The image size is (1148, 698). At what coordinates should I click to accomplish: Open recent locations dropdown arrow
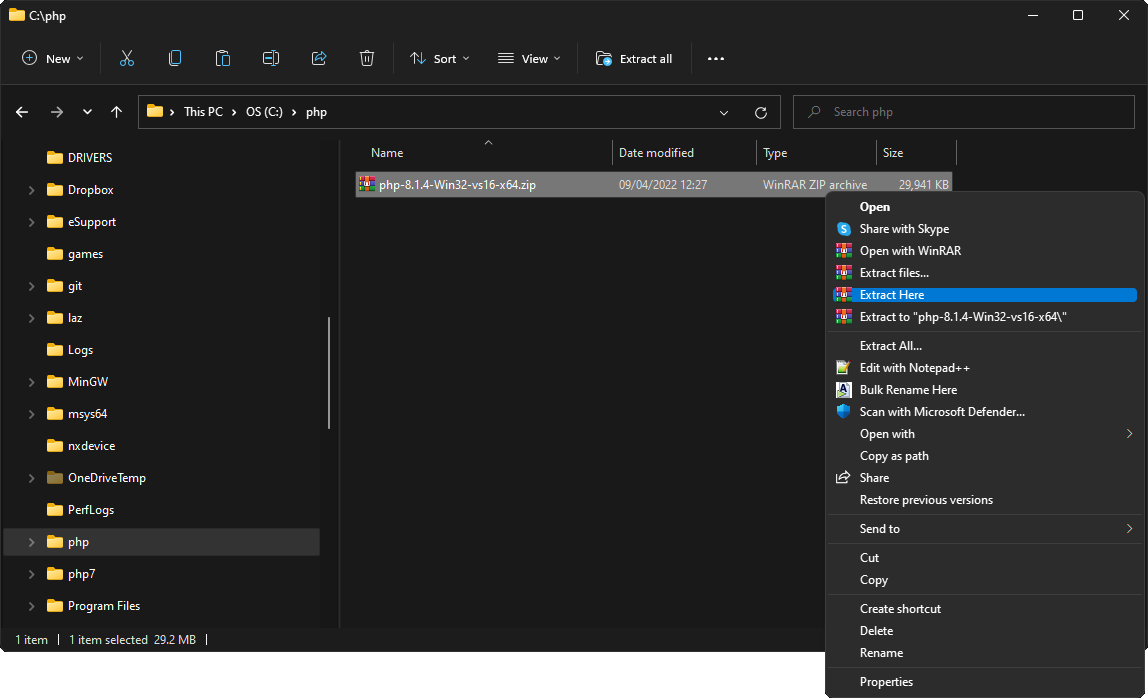click(x=87, y=112)
